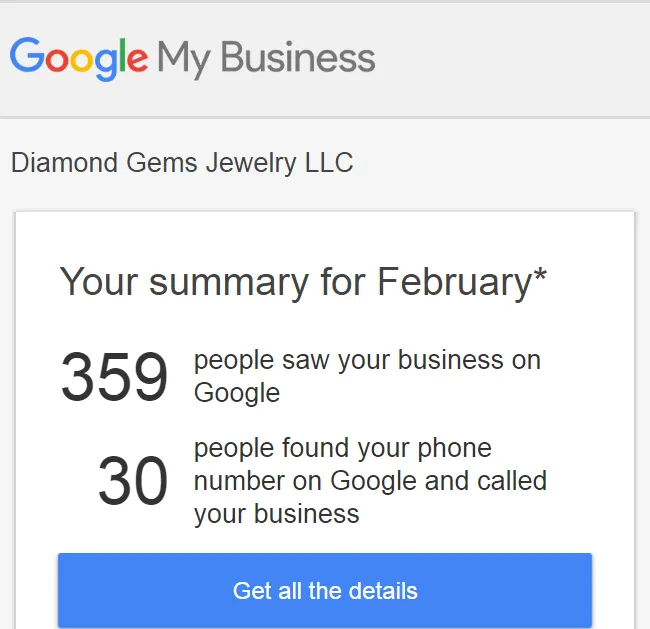Viewport: 650px width, 629px height.
Task: Click the 'LLC' part of the business name
Action: (x=329, y=162)
